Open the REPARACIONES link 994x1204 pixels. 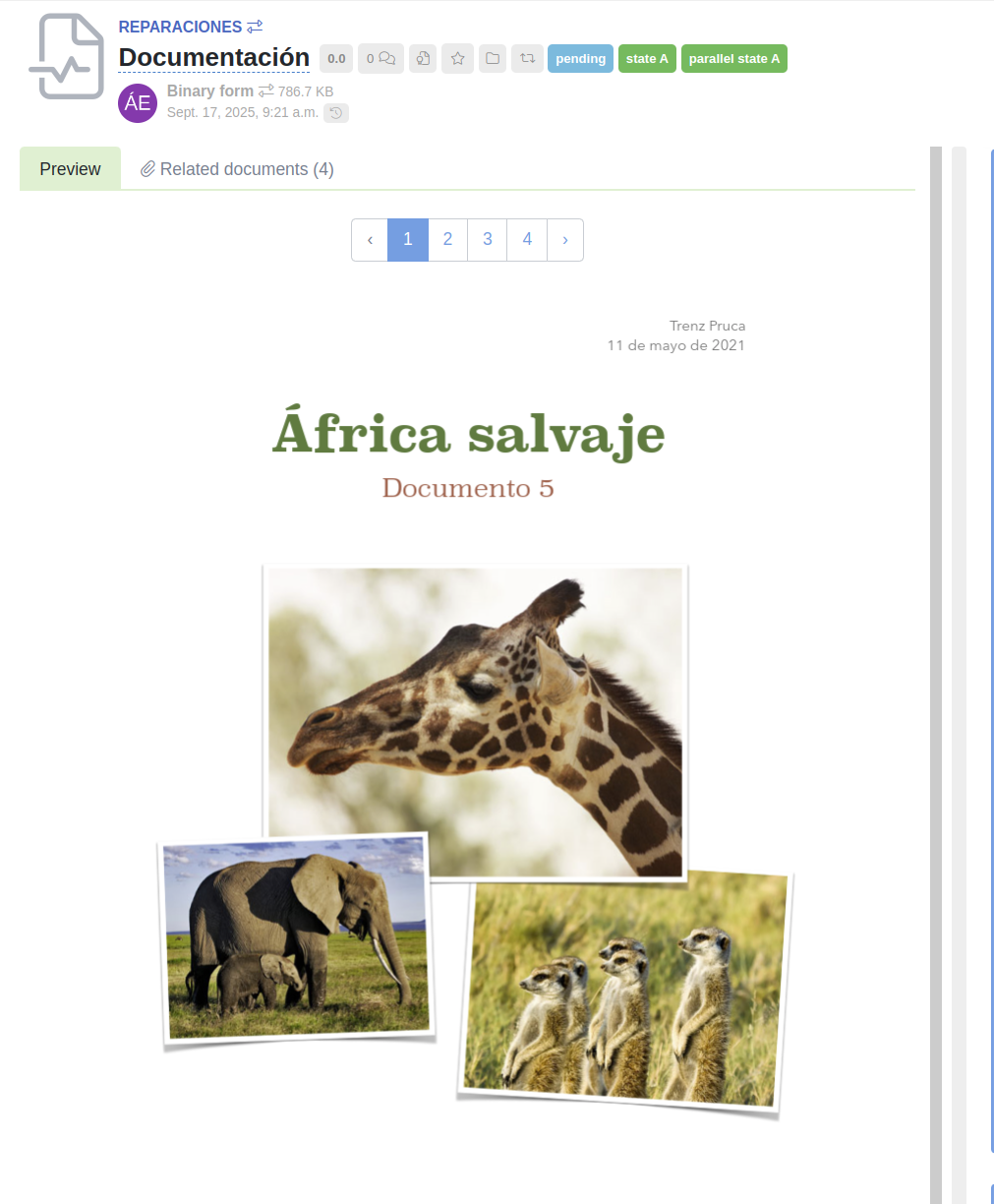pyautogui.click(x=180, y=27)
